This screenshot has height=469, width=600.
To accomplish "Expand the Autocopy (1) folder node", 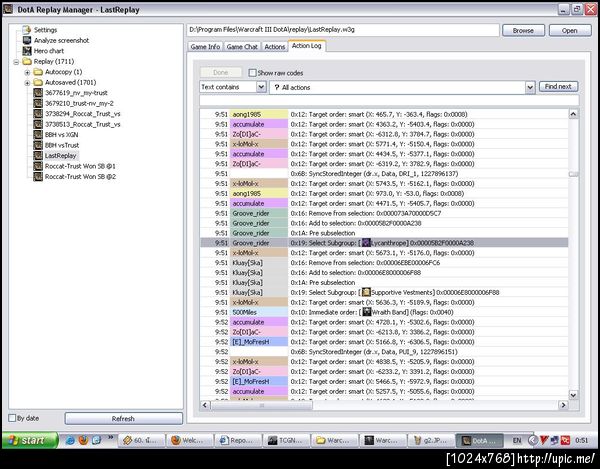I will tap(27, 72).
